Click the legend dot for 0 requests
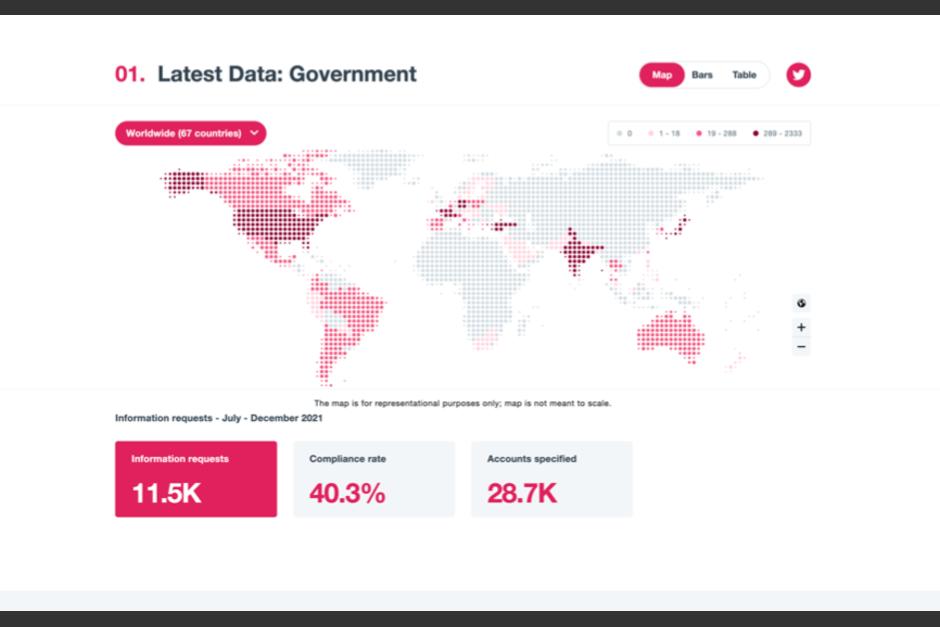Screen dimensions: 940x627 click(620, 132)
